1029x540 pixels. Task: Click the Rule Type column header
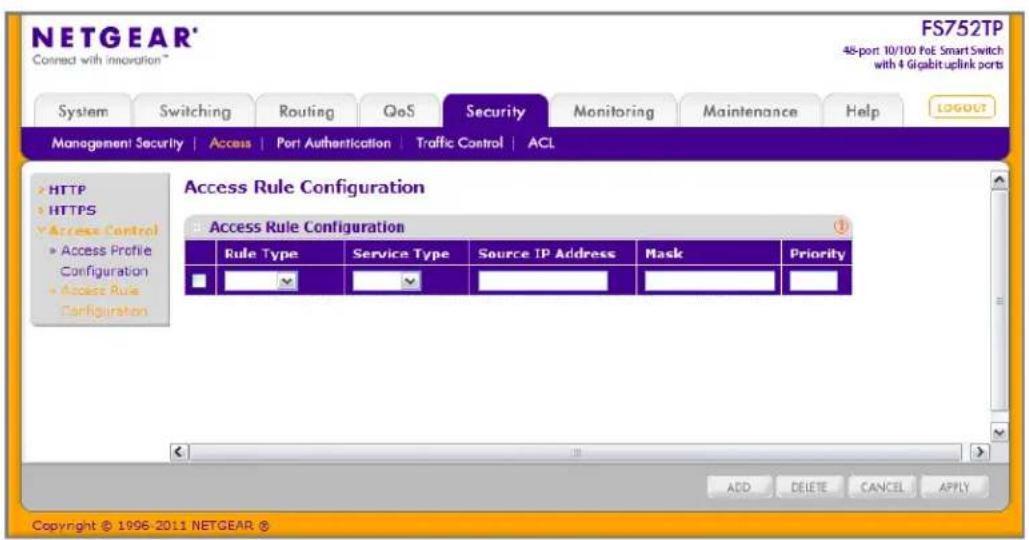click(261, 254)
